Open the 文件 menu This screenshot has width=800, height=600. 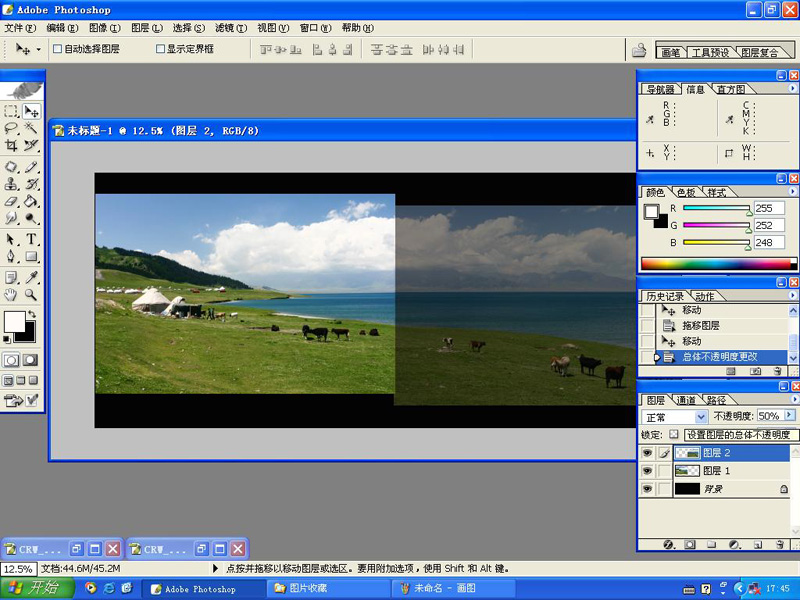(x=20, y=28)
